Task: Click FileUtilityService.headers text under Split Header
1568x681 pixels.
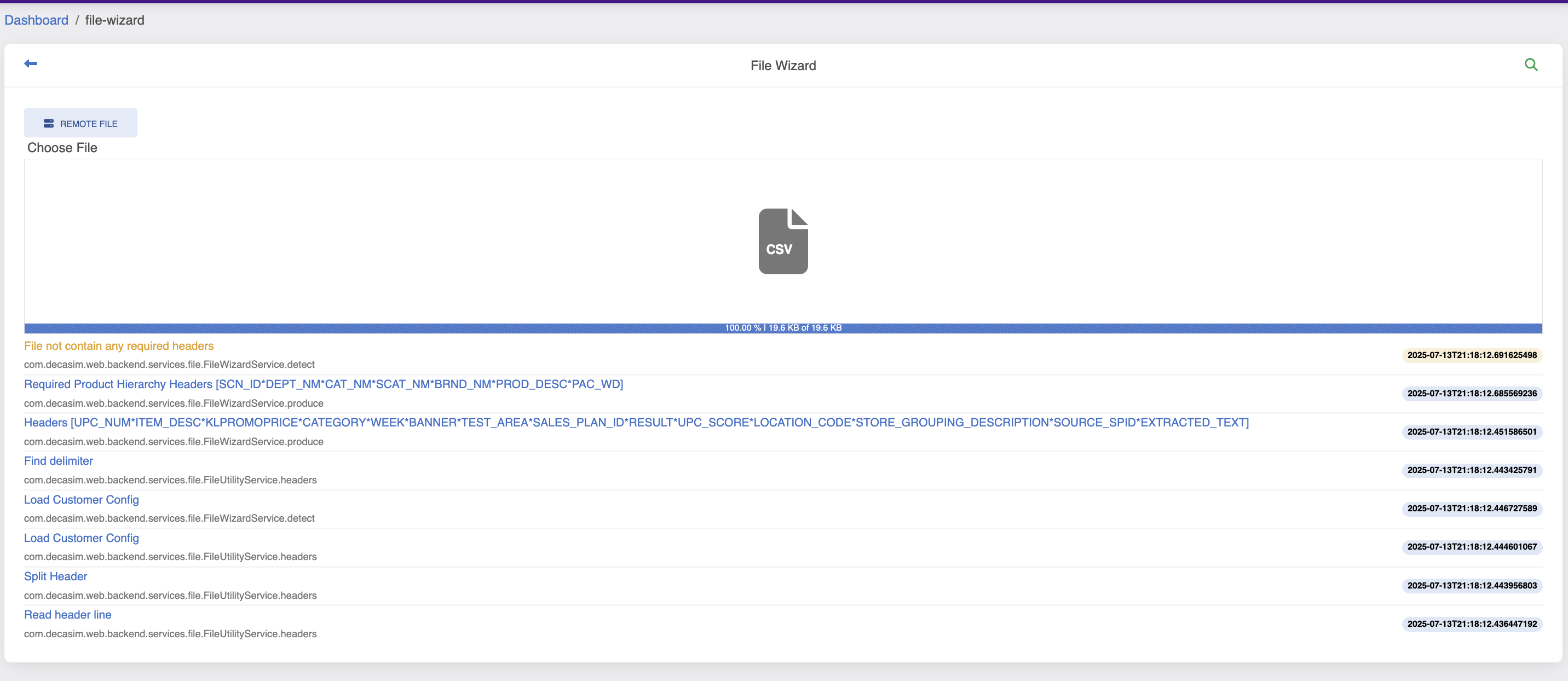Action: coord(170,596)
